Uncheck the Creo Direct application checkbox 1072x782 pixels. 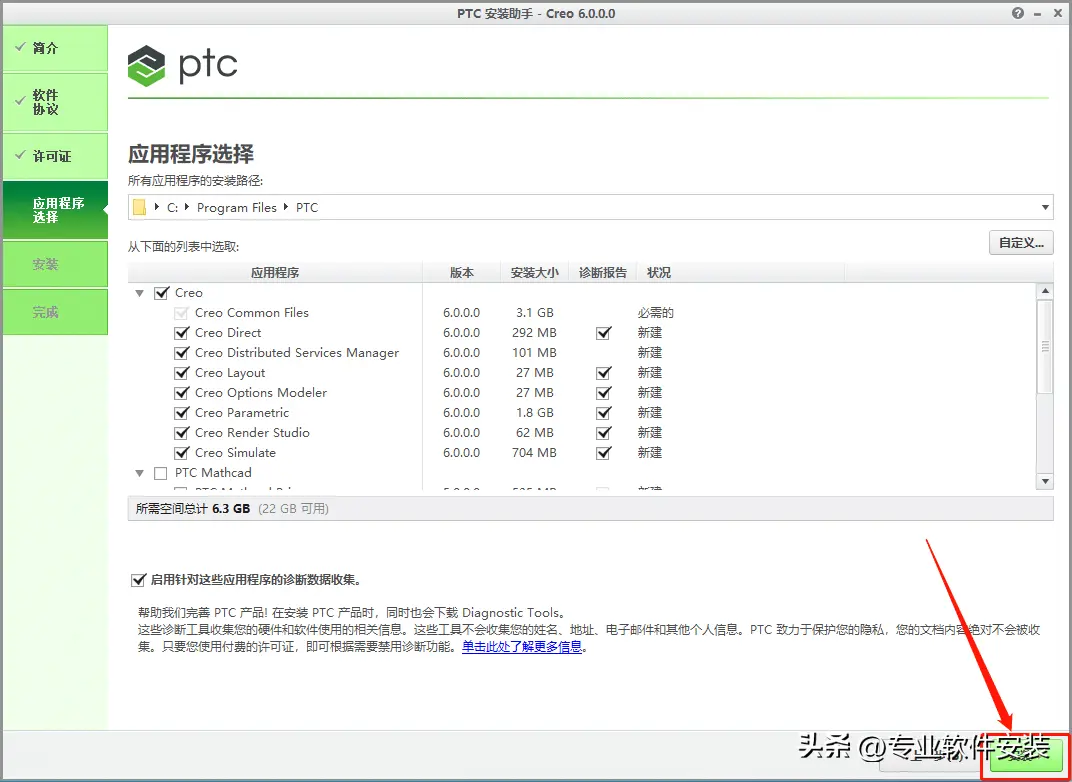click(181, 333)
